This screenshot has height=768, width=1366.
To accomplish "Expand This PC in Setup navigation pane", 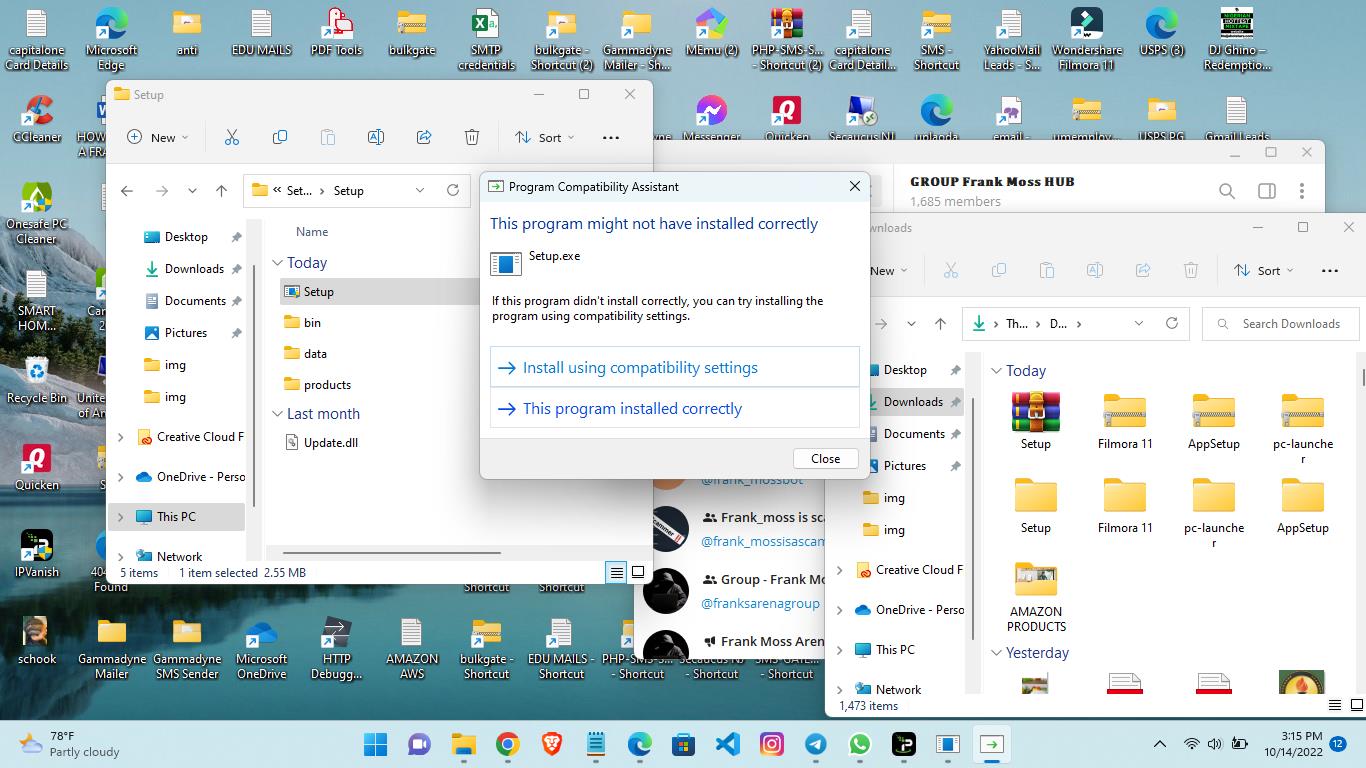I will tap(121, 517).
